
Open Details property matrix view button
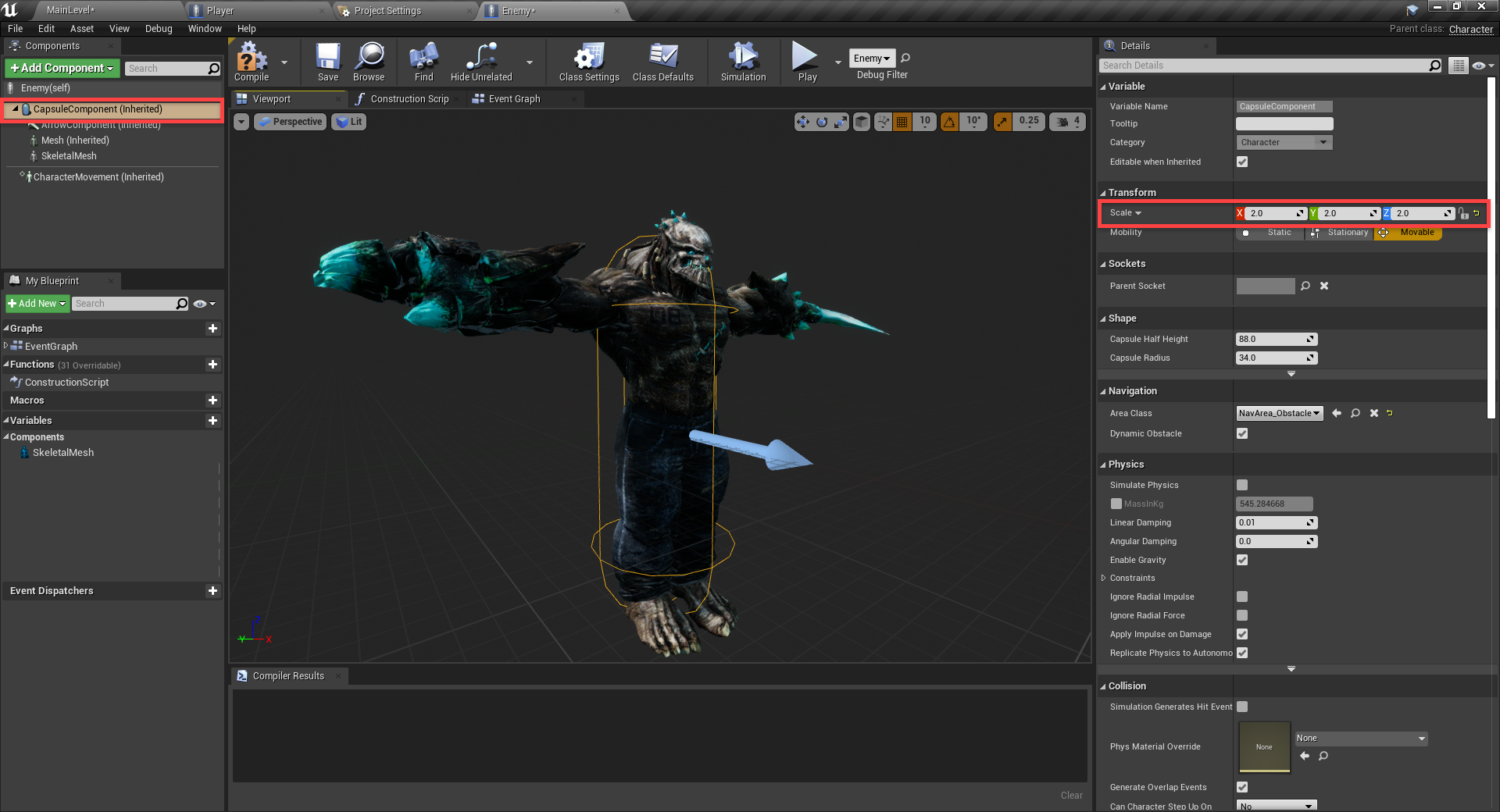pos(1458,66)
